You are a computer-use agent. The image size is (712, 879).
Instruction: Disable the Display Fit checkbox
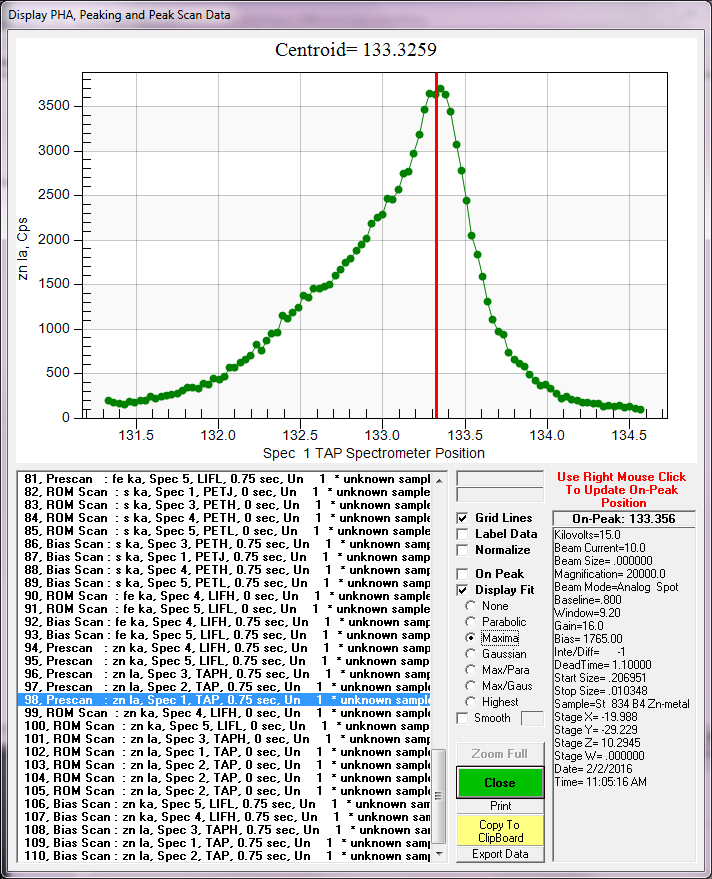(463, 590)
